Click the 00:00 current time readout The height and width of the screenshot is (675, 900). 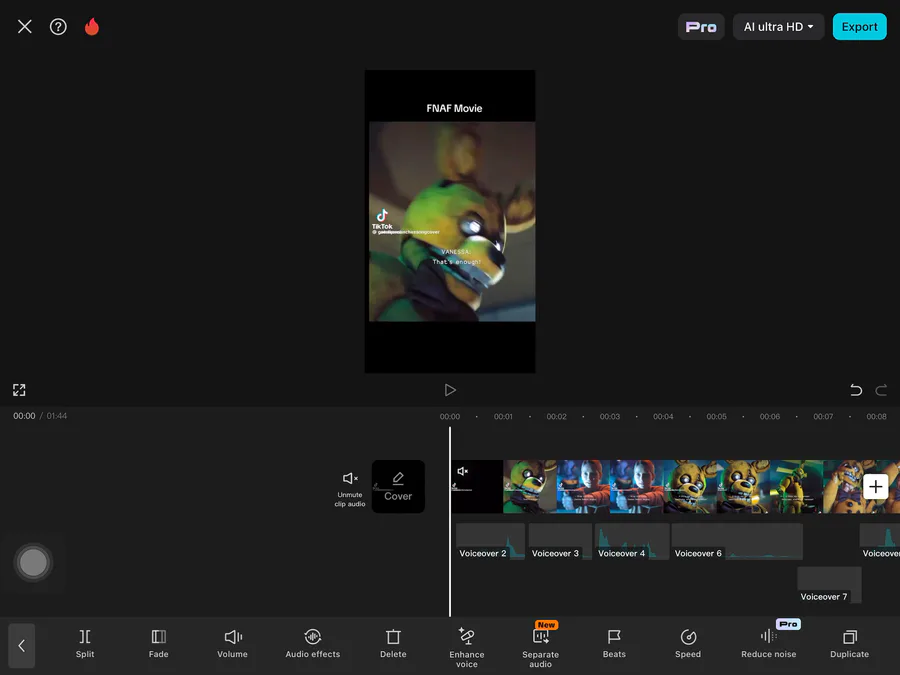click(x=24, y=416)
